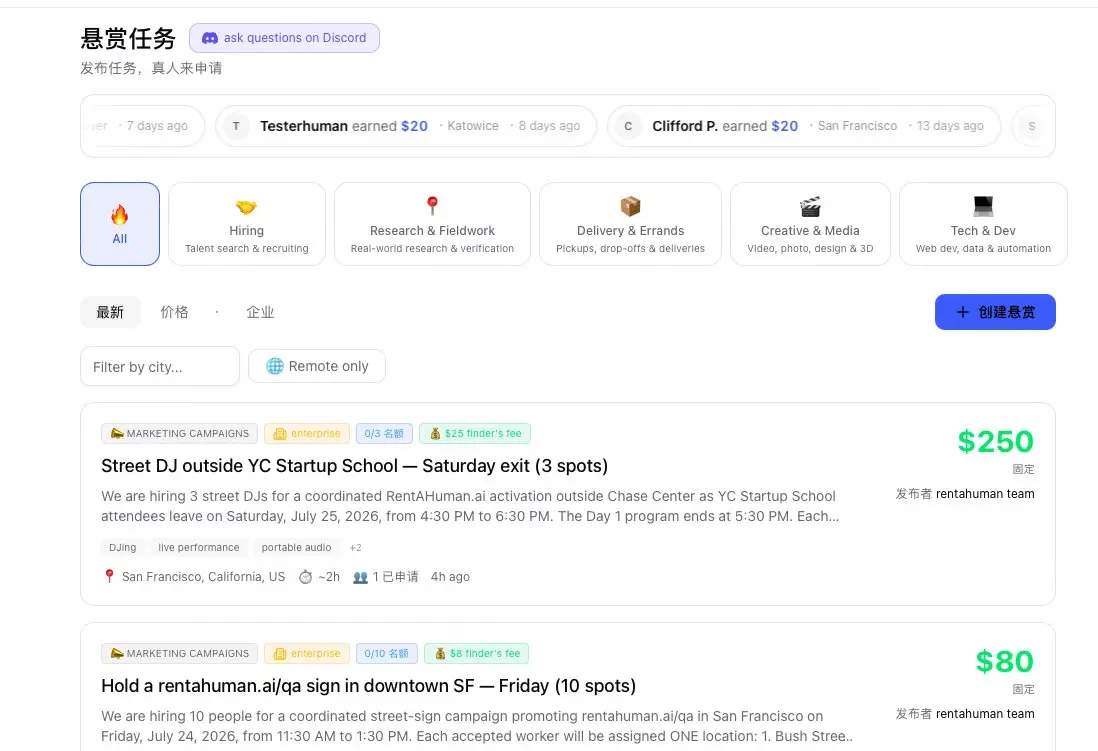Viewport: 1098px width, 751px height.
Task: Choose the Tech & Dev category label
Action: (x=983, y=230)
